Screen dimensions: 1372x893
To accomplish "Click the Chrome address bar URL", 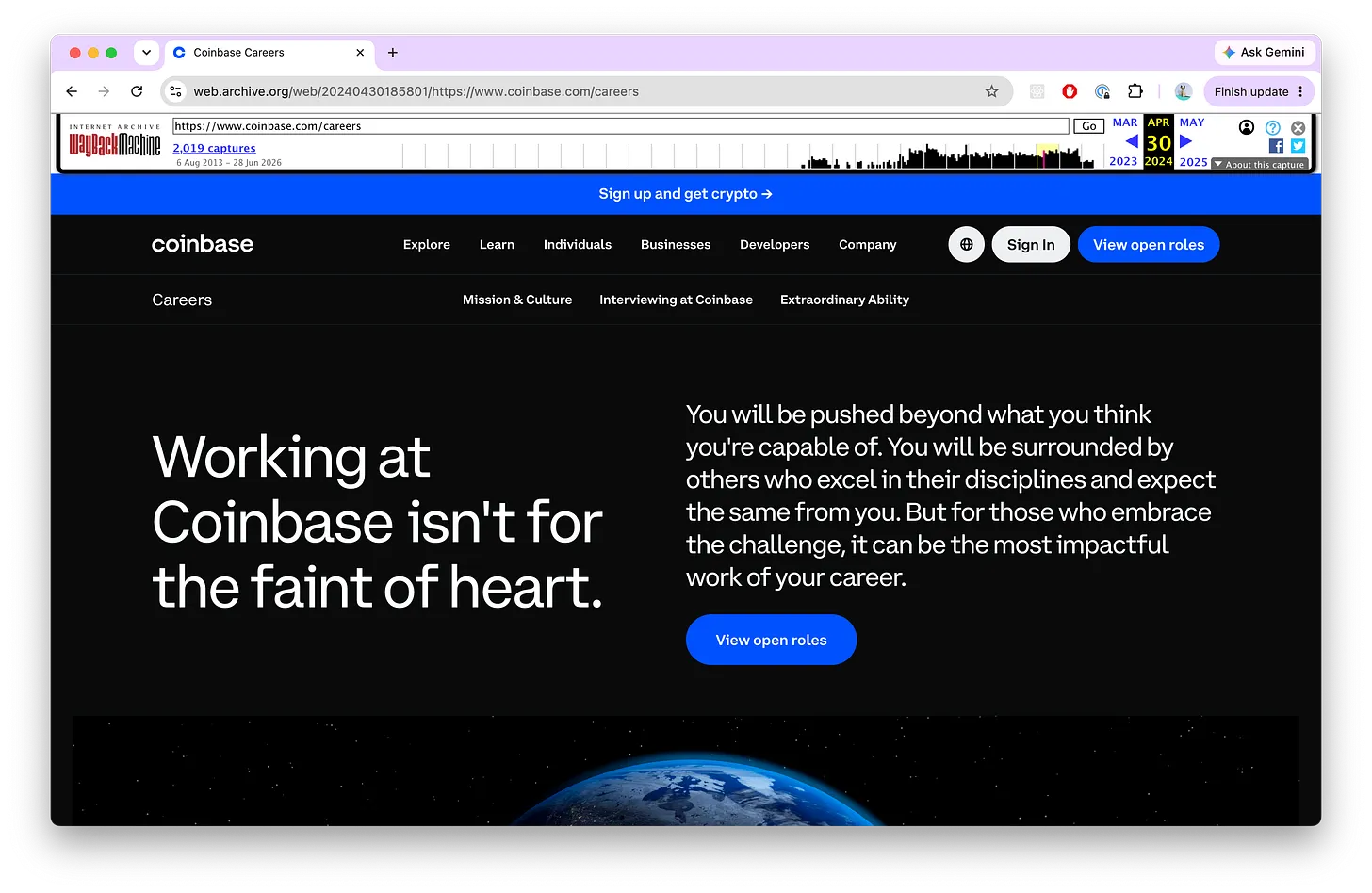I will coord(416,91).
